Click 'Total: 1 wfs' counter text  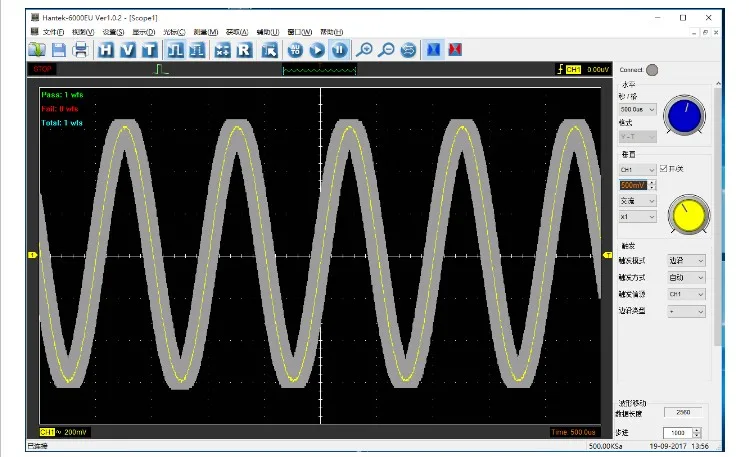[x=62, y=123]
